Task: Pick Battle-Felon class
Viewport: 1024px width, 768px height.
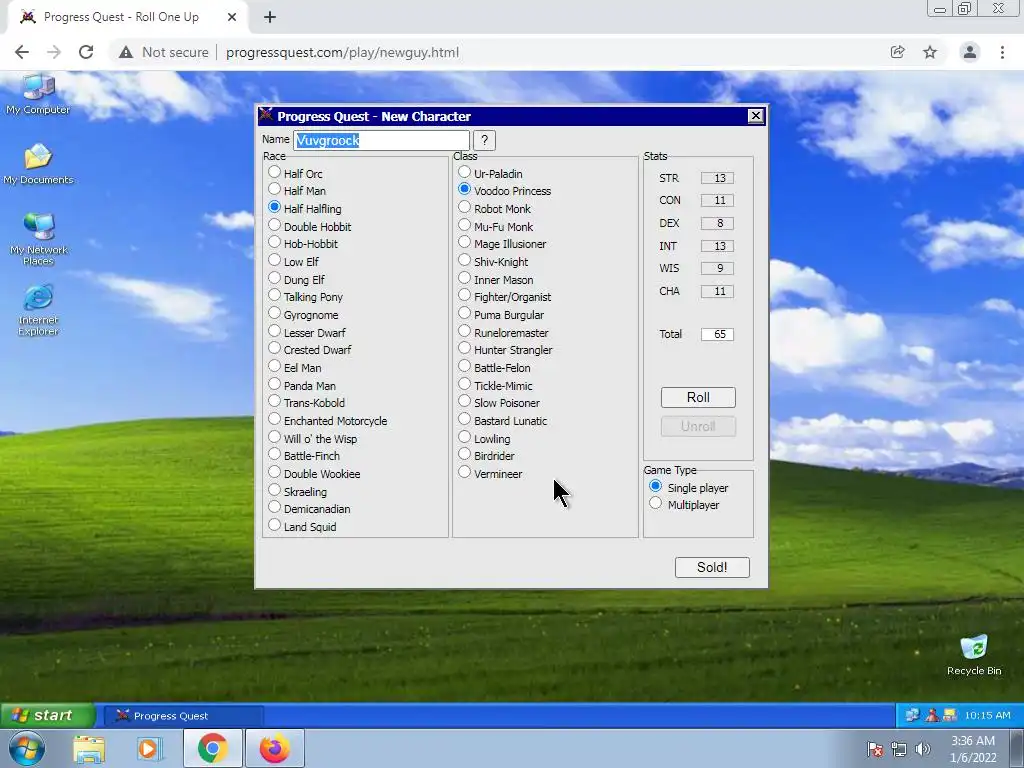Action: (x=464, y=366)
